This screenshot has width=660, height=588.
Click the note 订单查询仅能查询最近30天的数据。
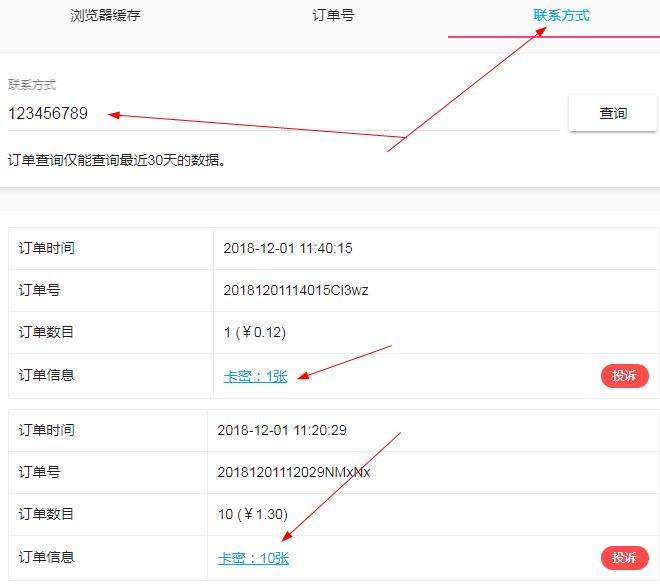click(117, 160)
